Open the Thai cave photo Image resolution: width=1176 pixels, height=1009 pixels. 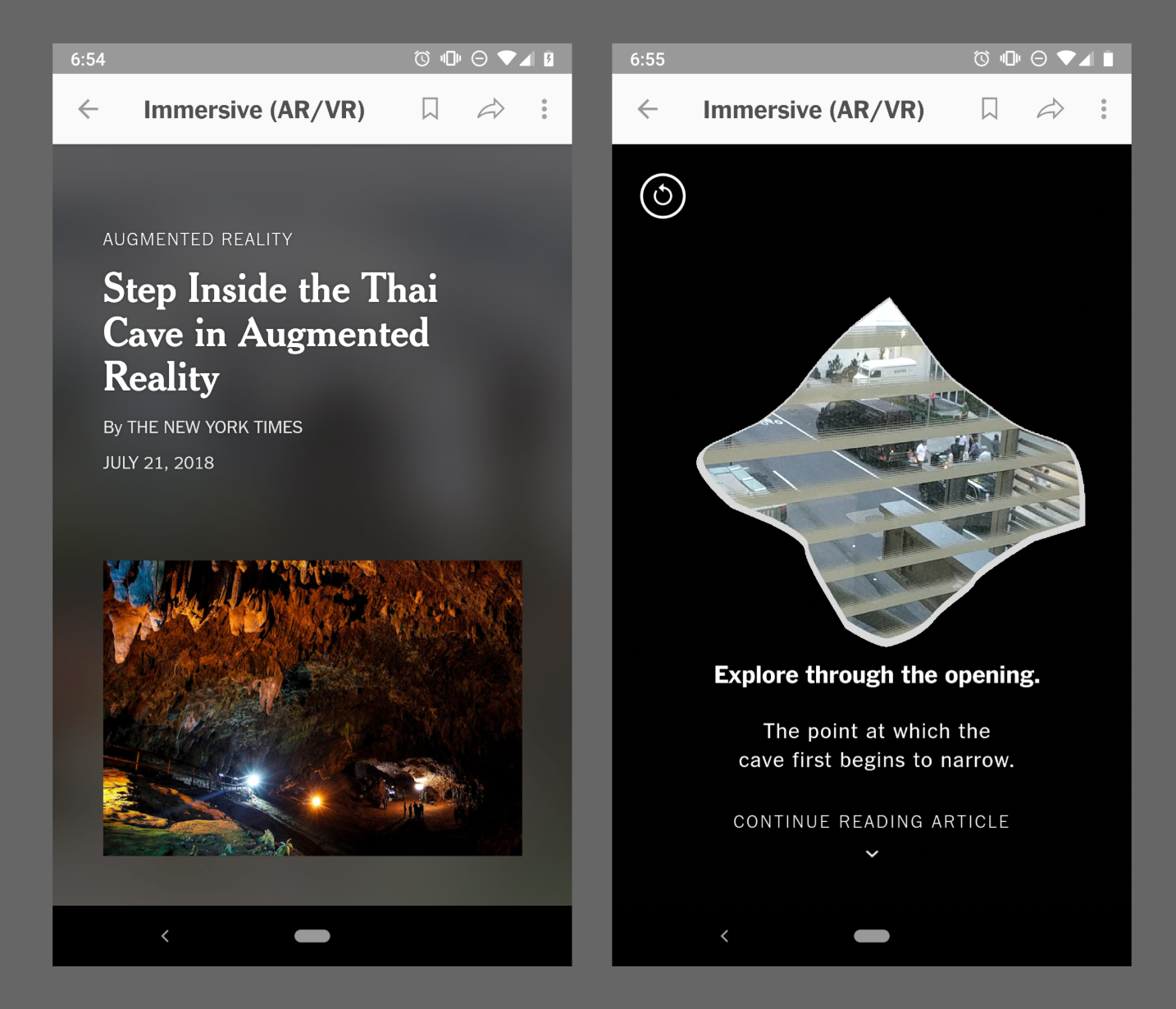(x=312, y=708)
